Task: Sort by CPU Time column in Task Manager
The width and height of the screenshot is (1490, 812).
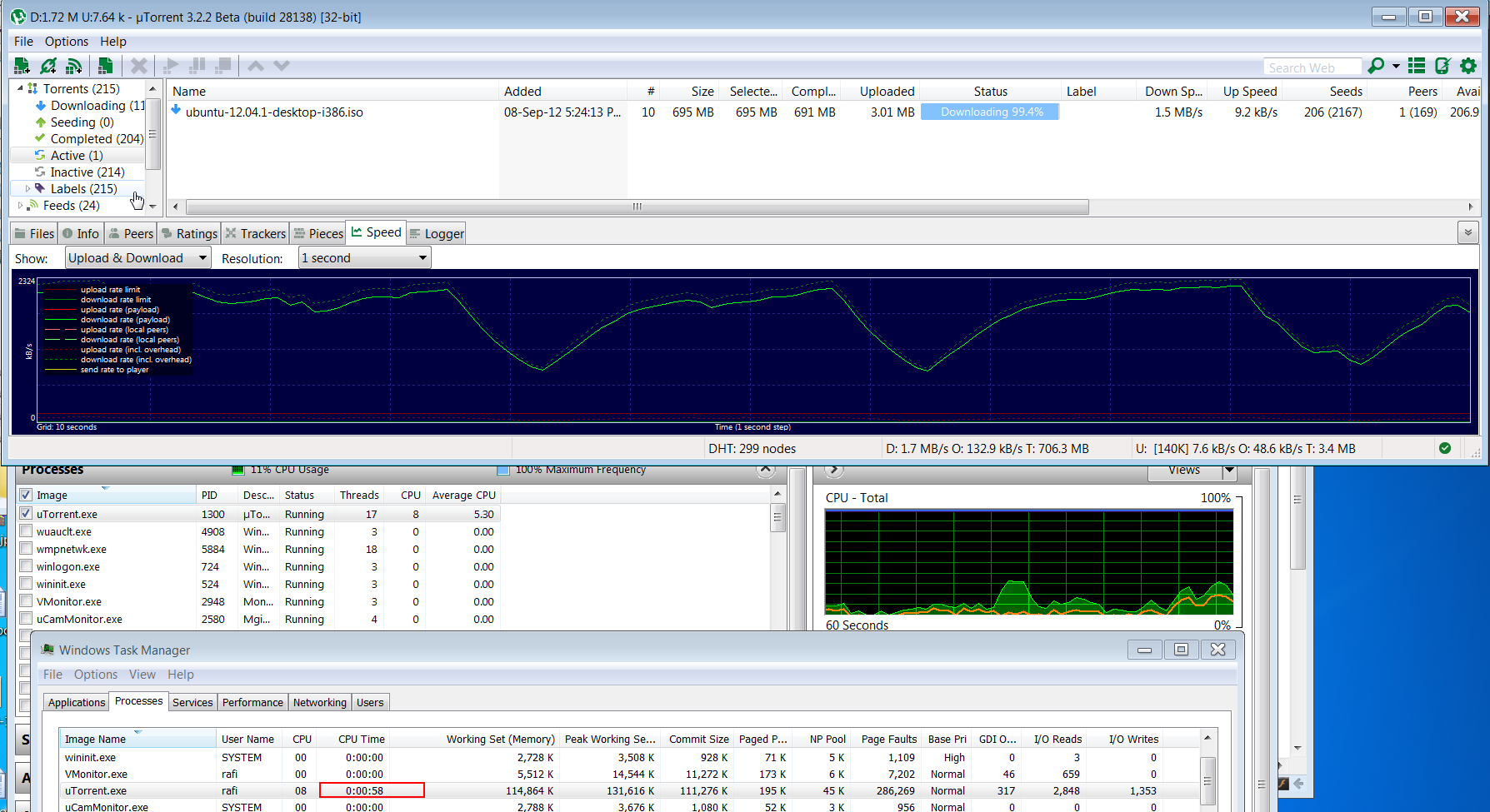Action: coord(352,739)
